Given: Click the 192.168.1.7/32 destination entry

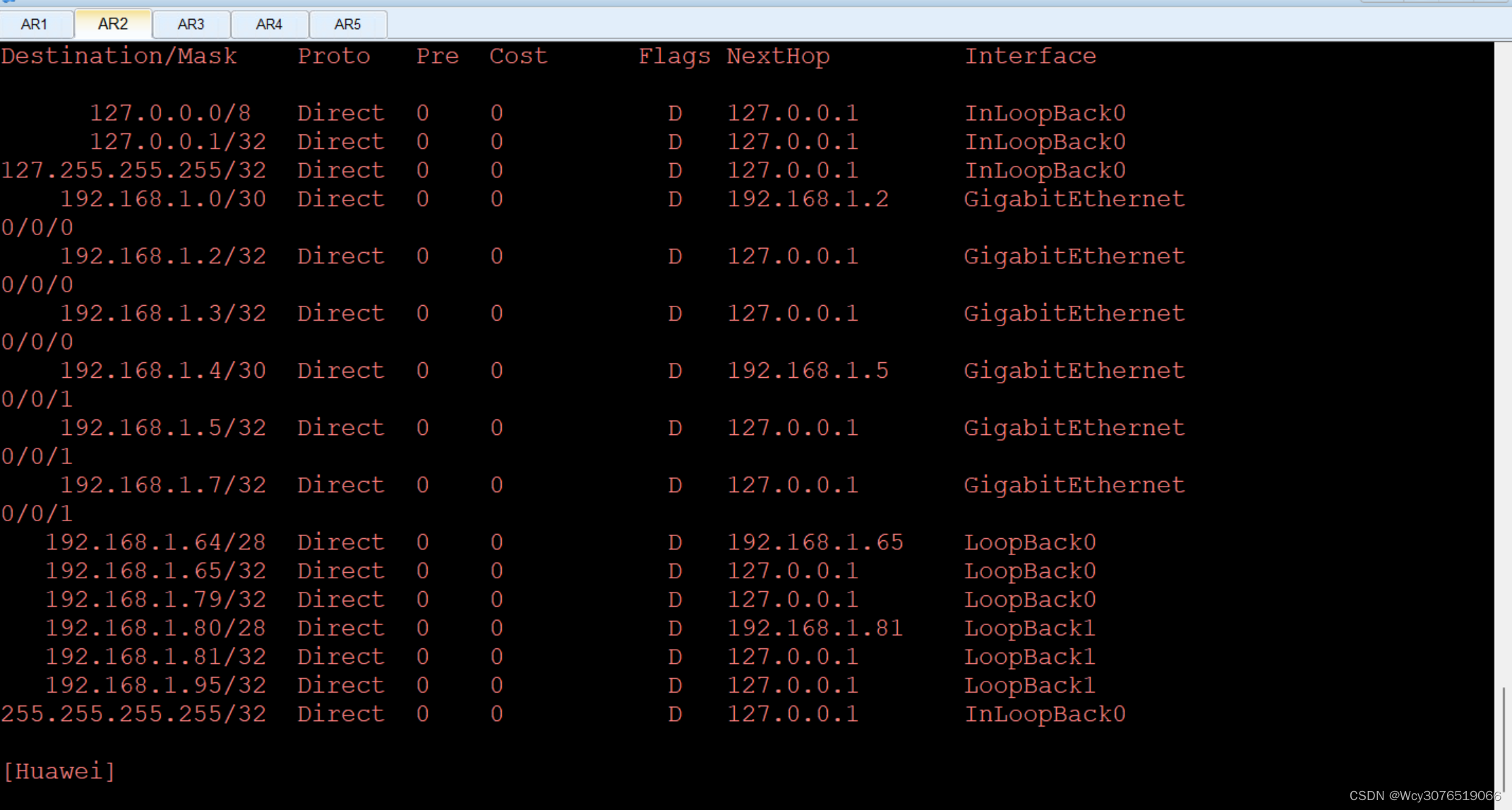Looking at the screenshot, I should [163, 485].
